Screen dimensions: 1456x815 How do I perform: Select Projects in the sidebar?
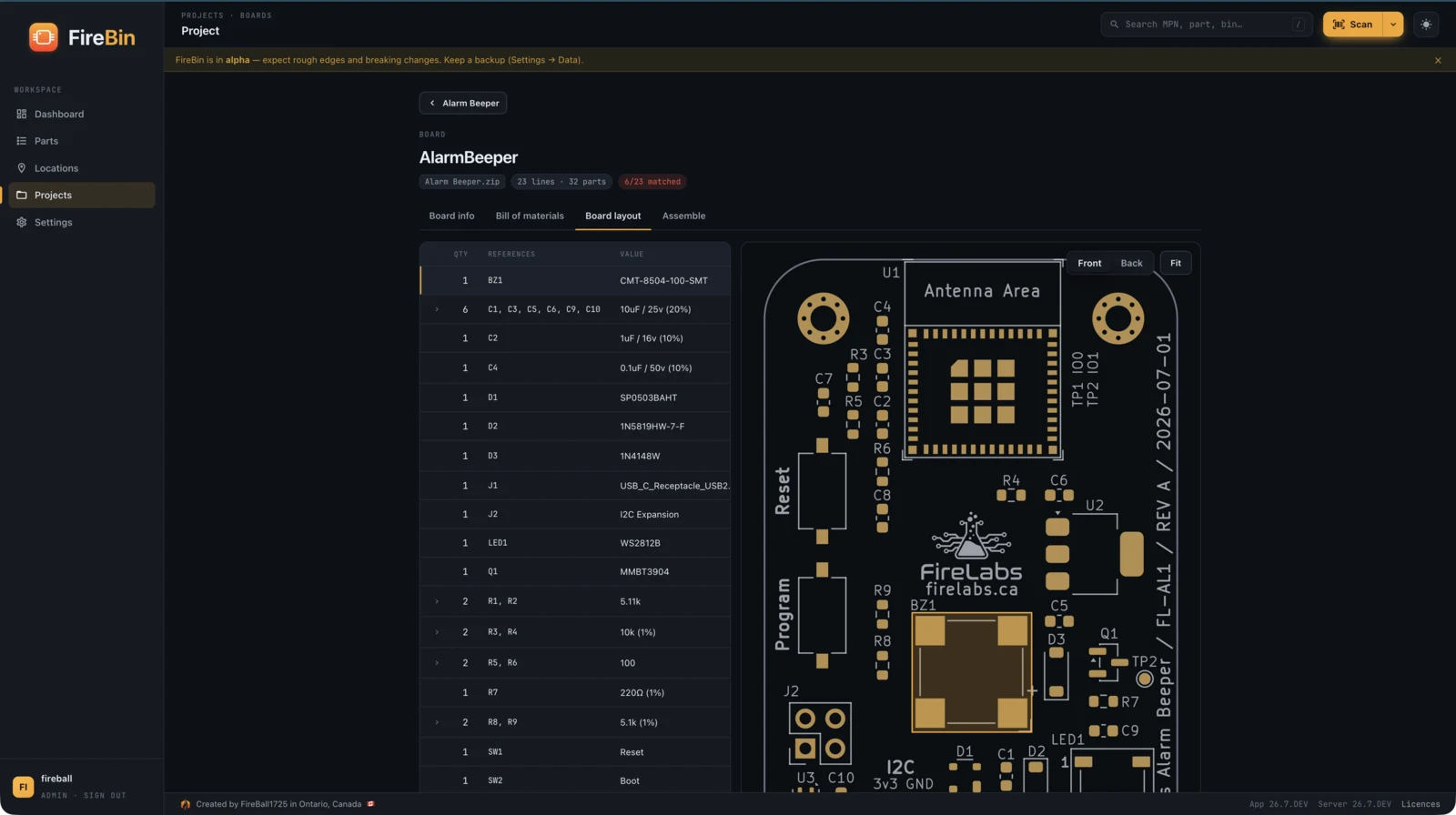[82, 195]
